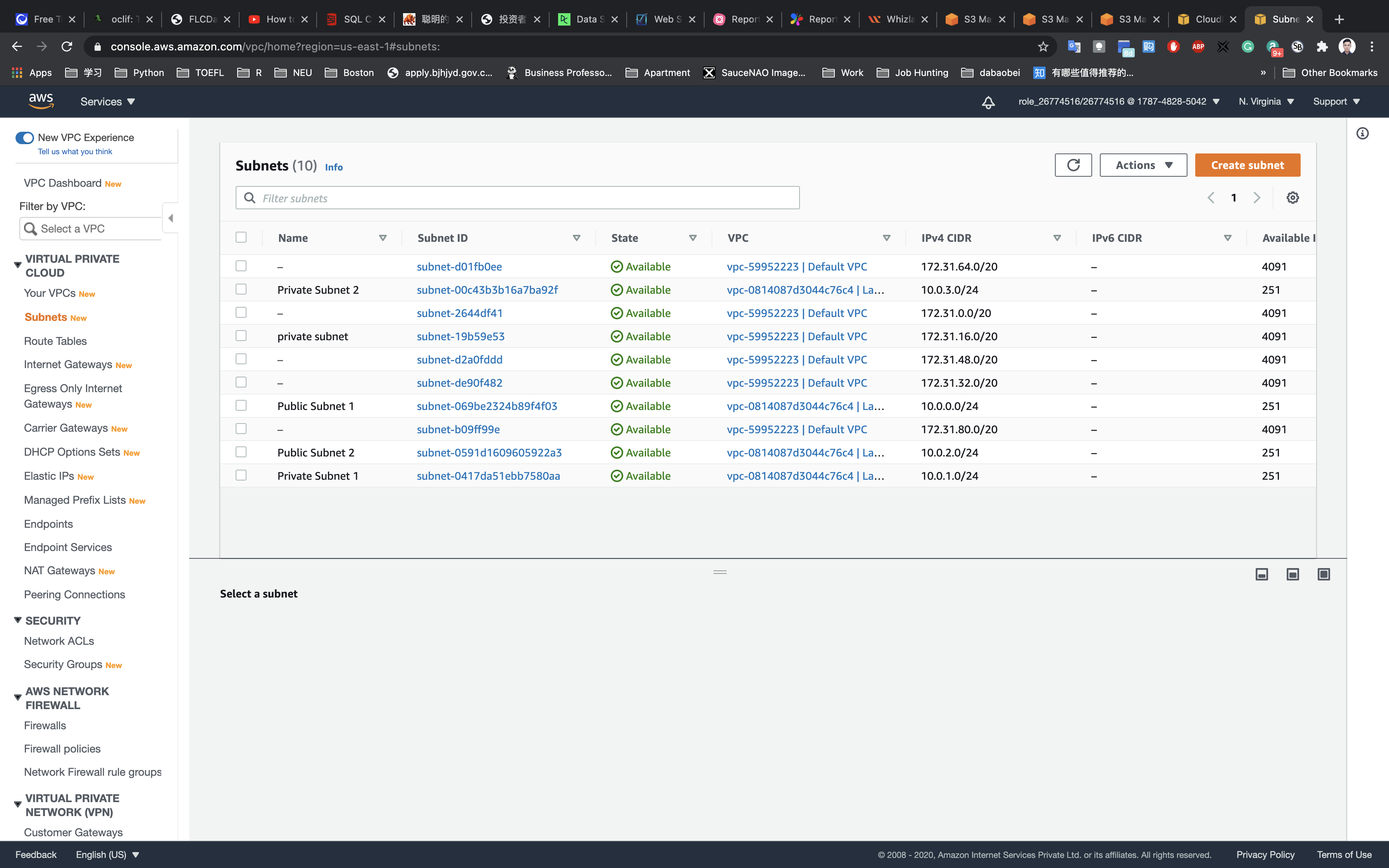Viewport: 1389px width, 868px height.
Task: Collapse the left navigation sidebar arrow
Action: pos(171,218)
